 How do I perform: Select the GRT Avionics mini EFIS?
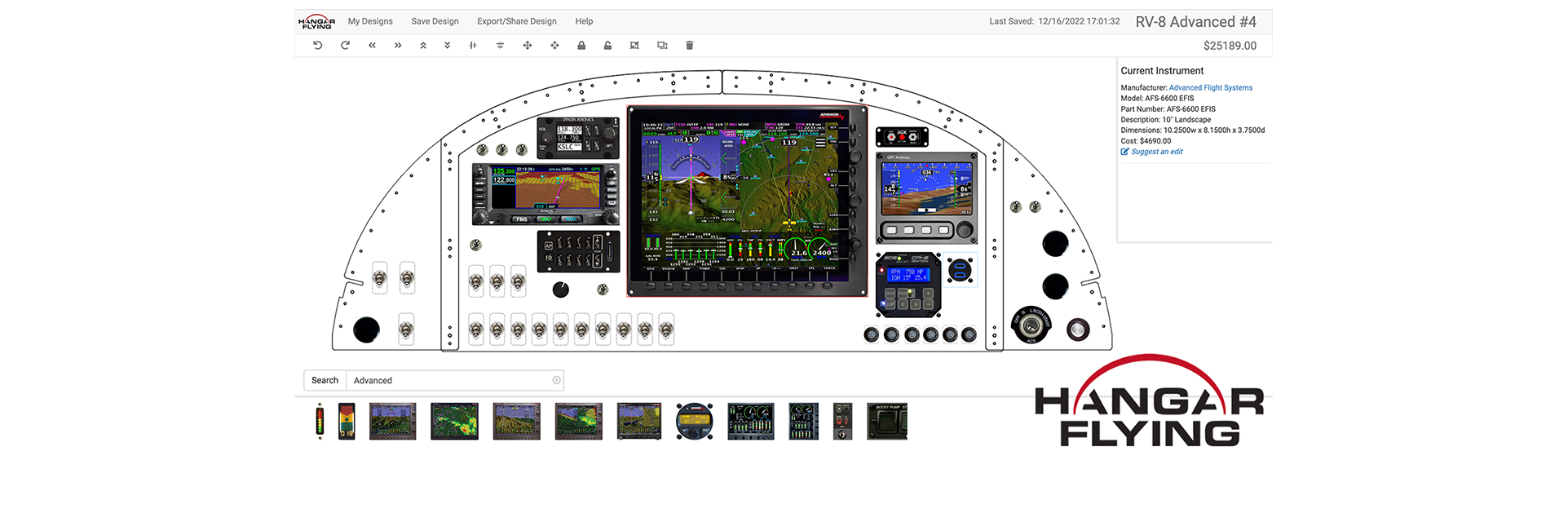point(926,197)
